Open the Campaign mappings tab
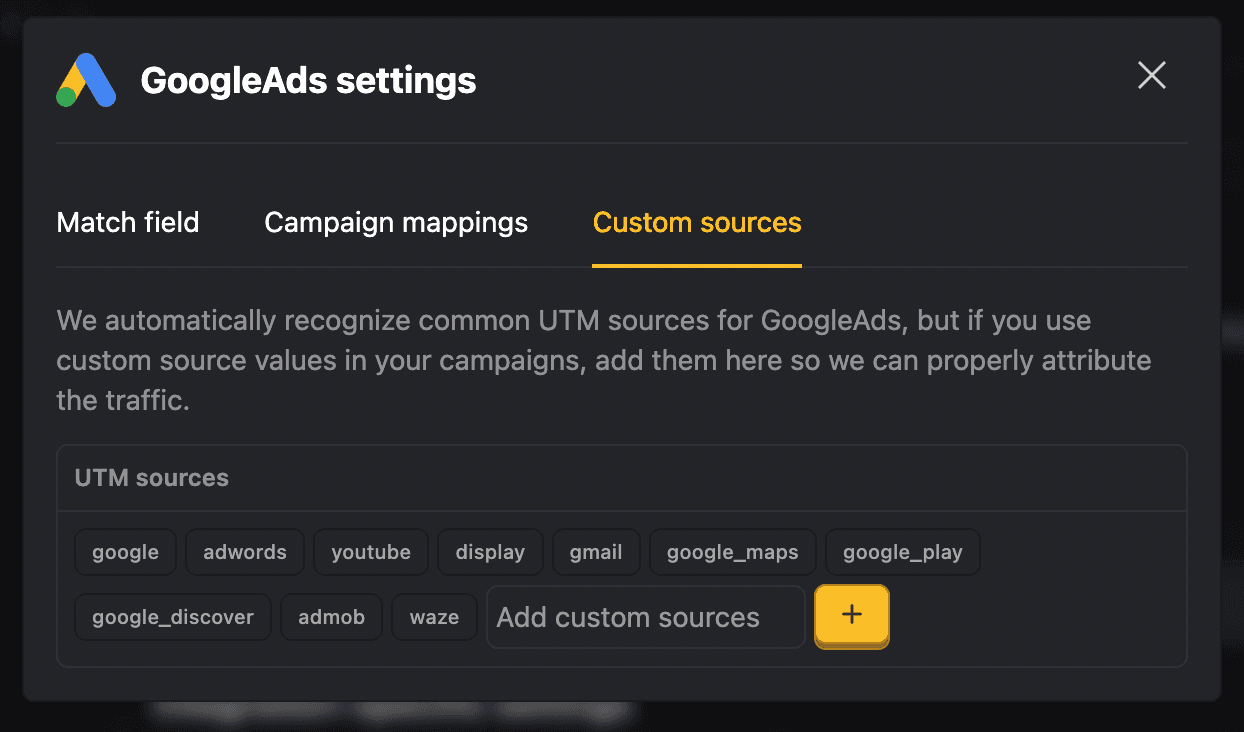Image resolution: width=1244 pixels, height=732 pixels. tap(395, 222)
